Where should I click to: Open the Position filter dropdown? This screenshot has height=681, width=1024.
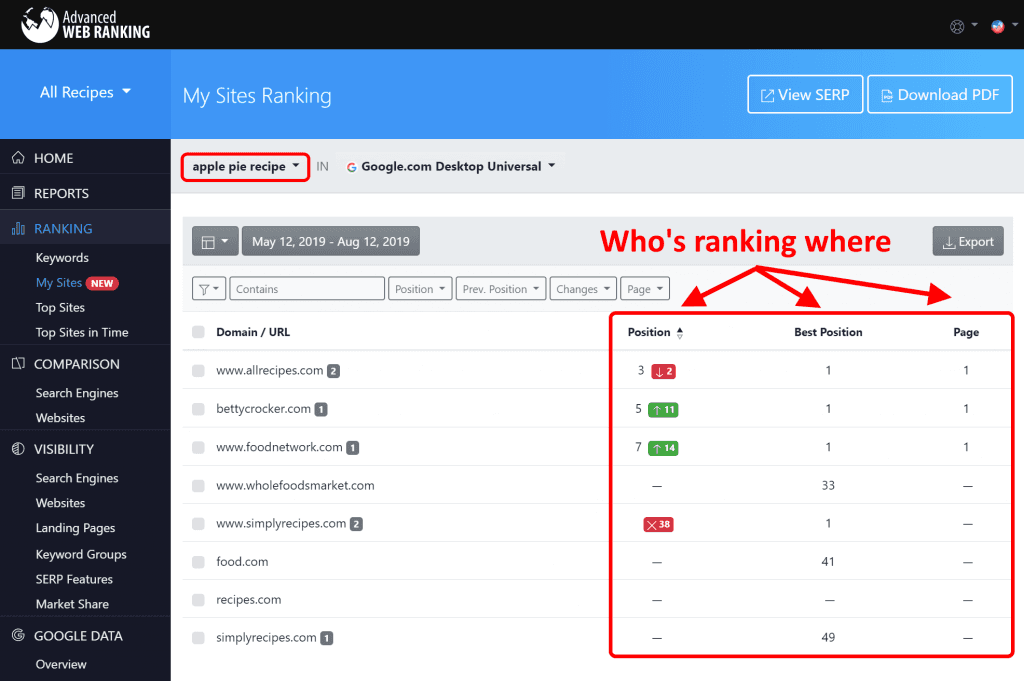[420, 289]
